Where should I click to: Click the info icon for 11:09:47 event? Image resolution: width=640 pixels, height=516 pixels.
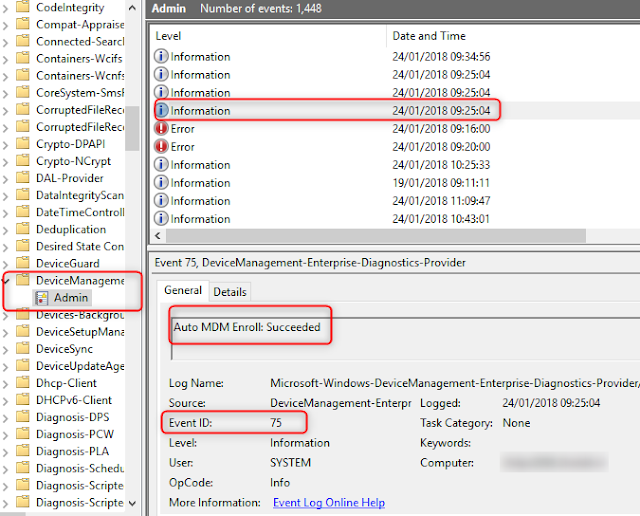(161, 200)
